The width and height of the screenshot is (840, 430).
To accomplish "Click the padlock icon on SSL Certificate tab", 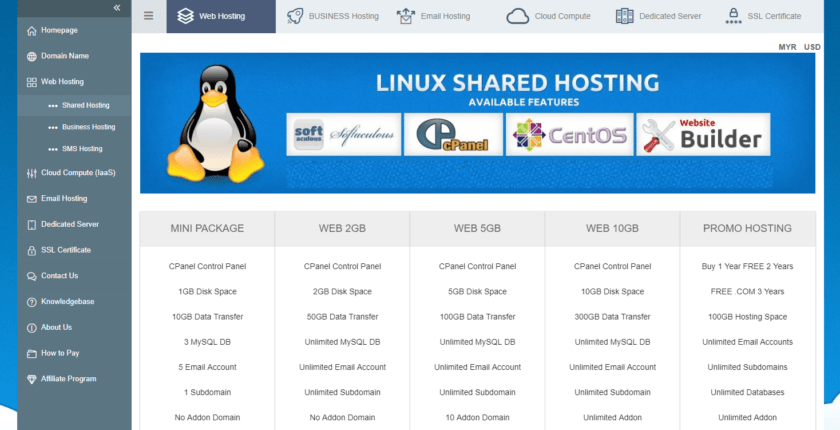I will [733, 16].
